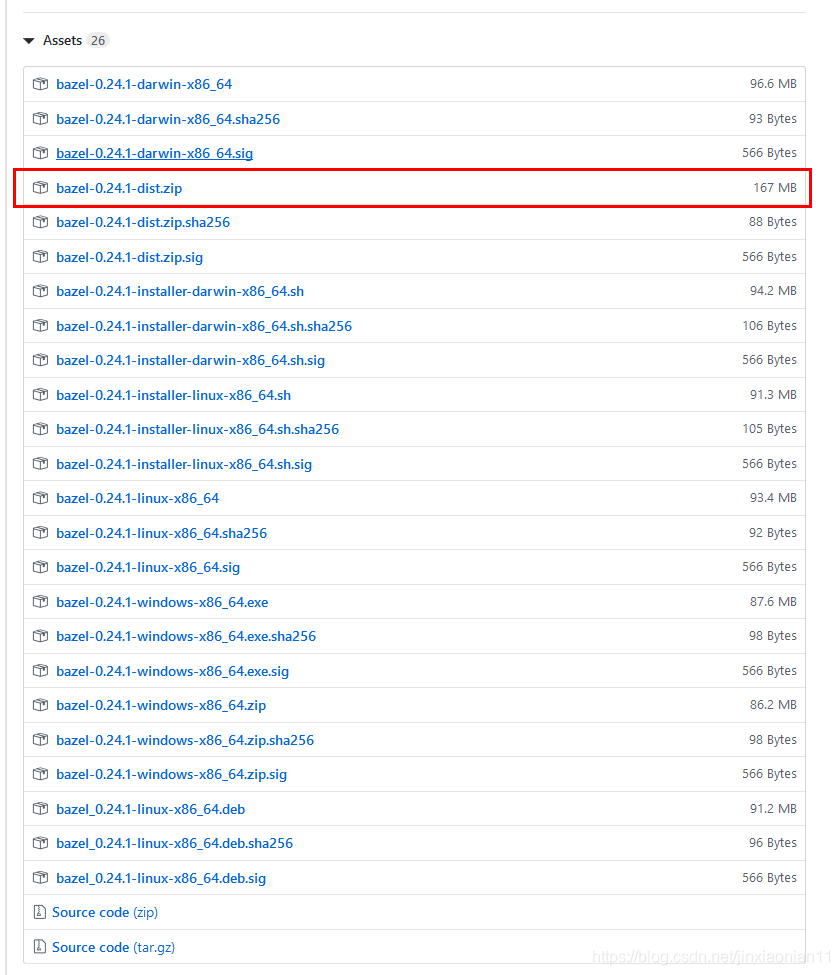Click package icon beside installer-linux-x86_64.sh.sig
Viewport: 840px width, 975px height.
(40, 463)
